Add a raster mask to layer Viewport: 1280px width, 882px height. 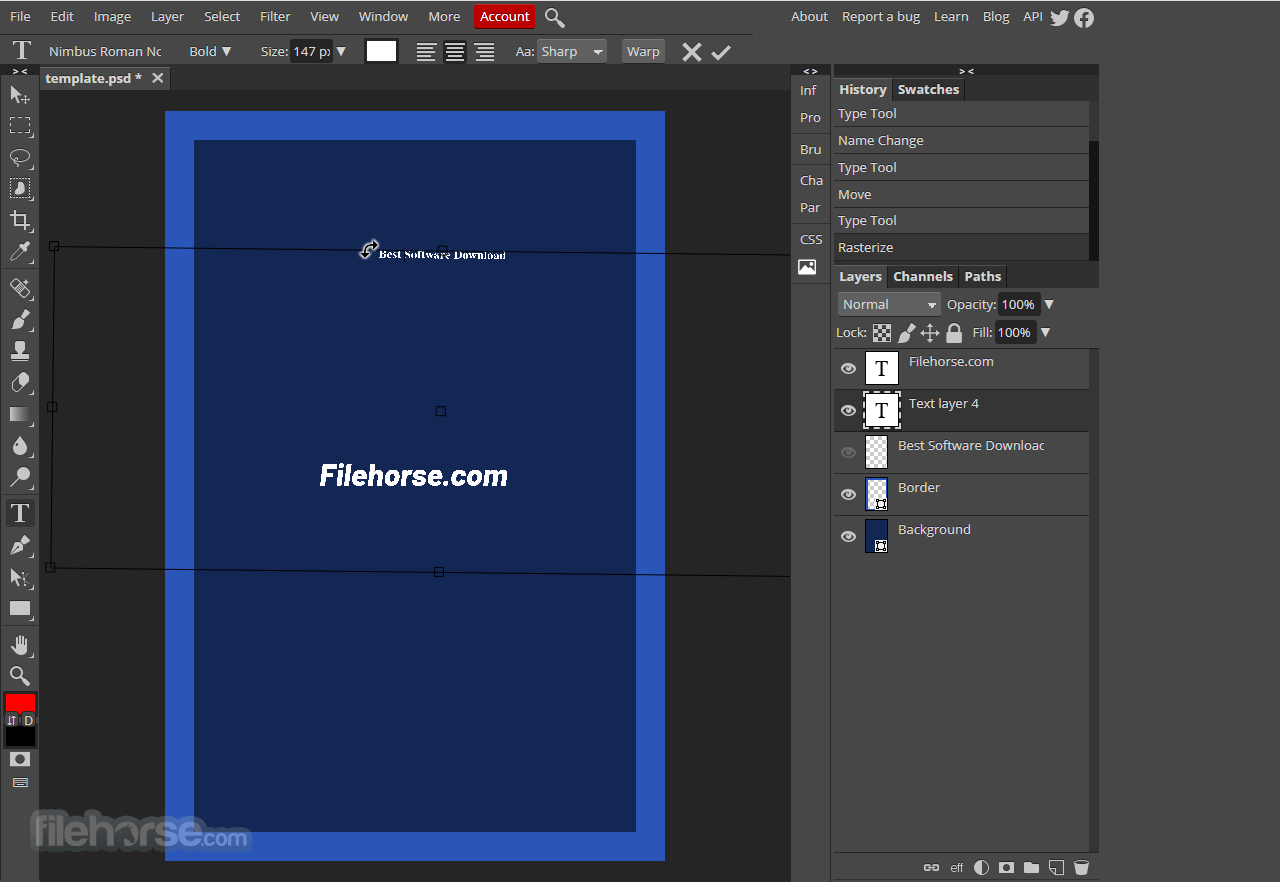(1007, 868)
